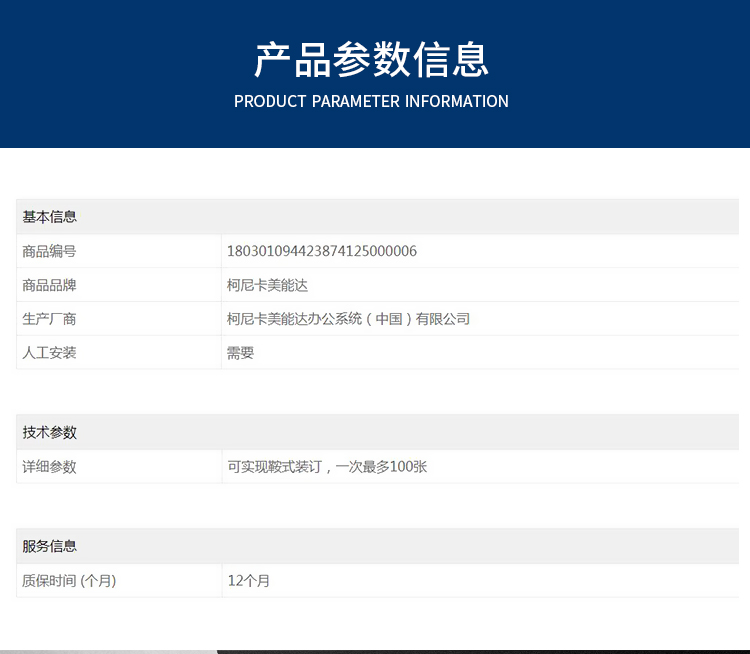The width and height of the screenshot is (750, 654).
Task: Click the 100张 sheet count in 详细参数
Action: tap(410, 467)
